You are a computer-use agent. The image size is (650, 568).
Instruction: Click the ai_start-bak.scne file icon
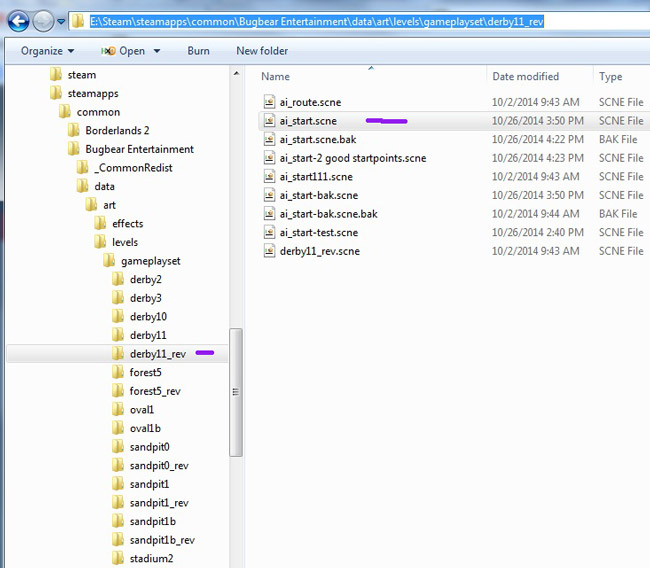[269, 195]
